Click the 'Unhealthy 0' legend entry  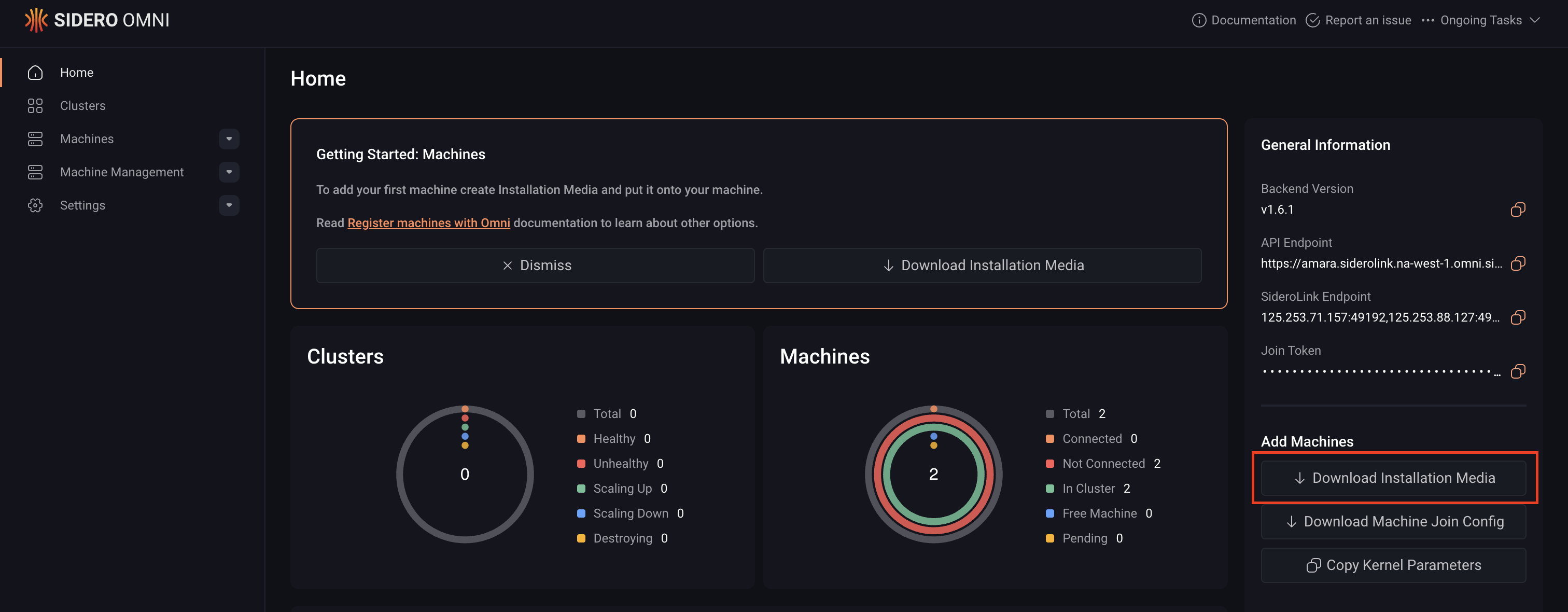click(x=620, y=464)
